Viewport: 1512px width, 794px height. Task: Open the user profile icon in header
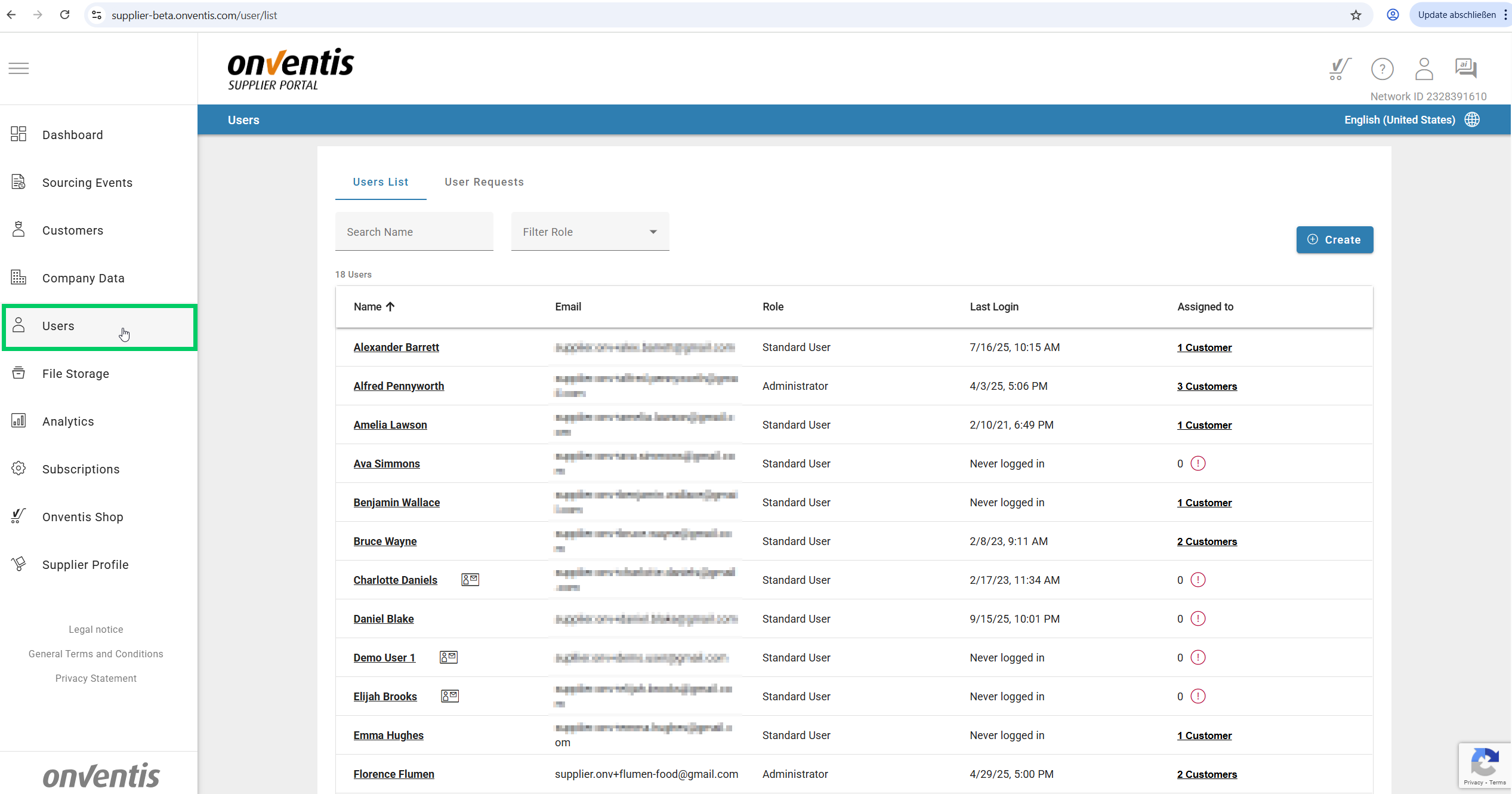point(1424,69)
